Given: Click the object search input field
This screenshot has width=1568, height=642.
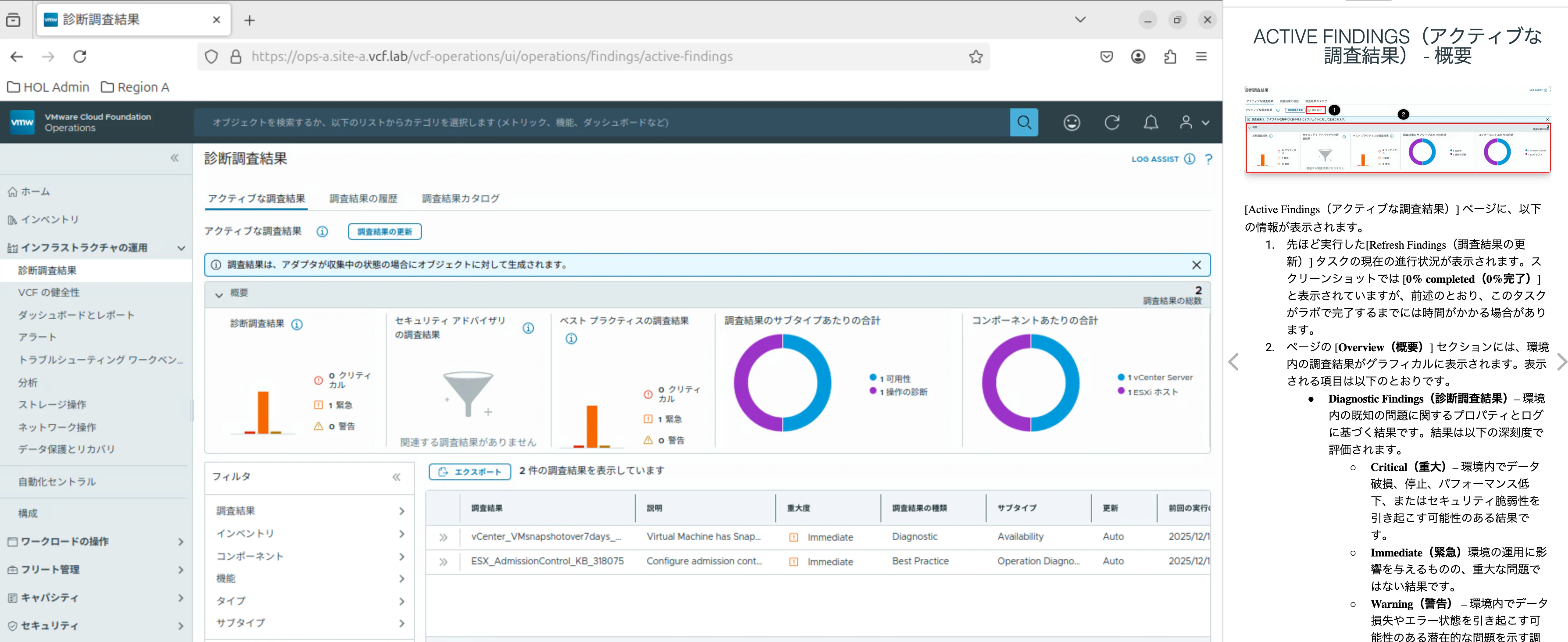Looking at the screenshot, I should (x=602, y=122).
